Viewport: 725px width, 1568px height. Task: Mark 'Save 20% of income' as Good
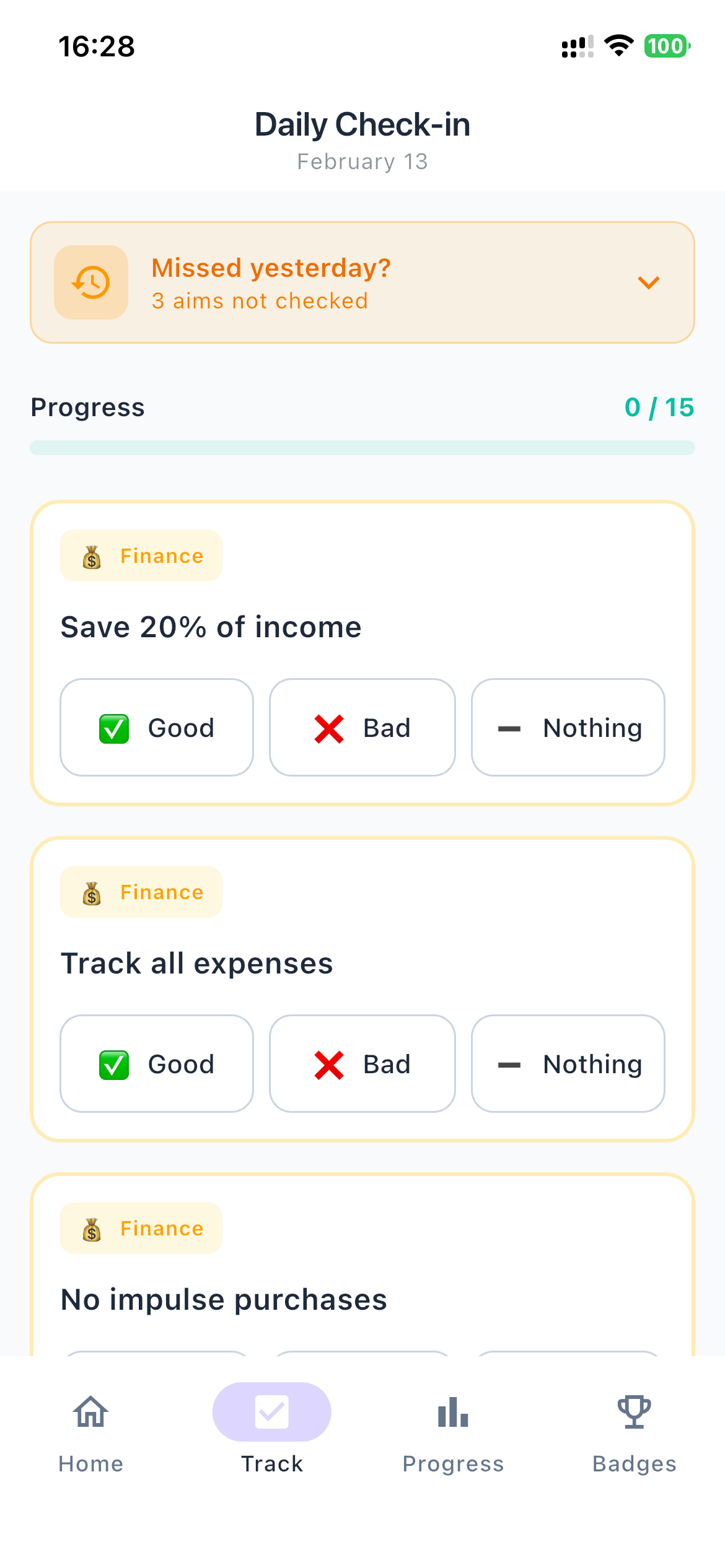(x=156, y=728)
